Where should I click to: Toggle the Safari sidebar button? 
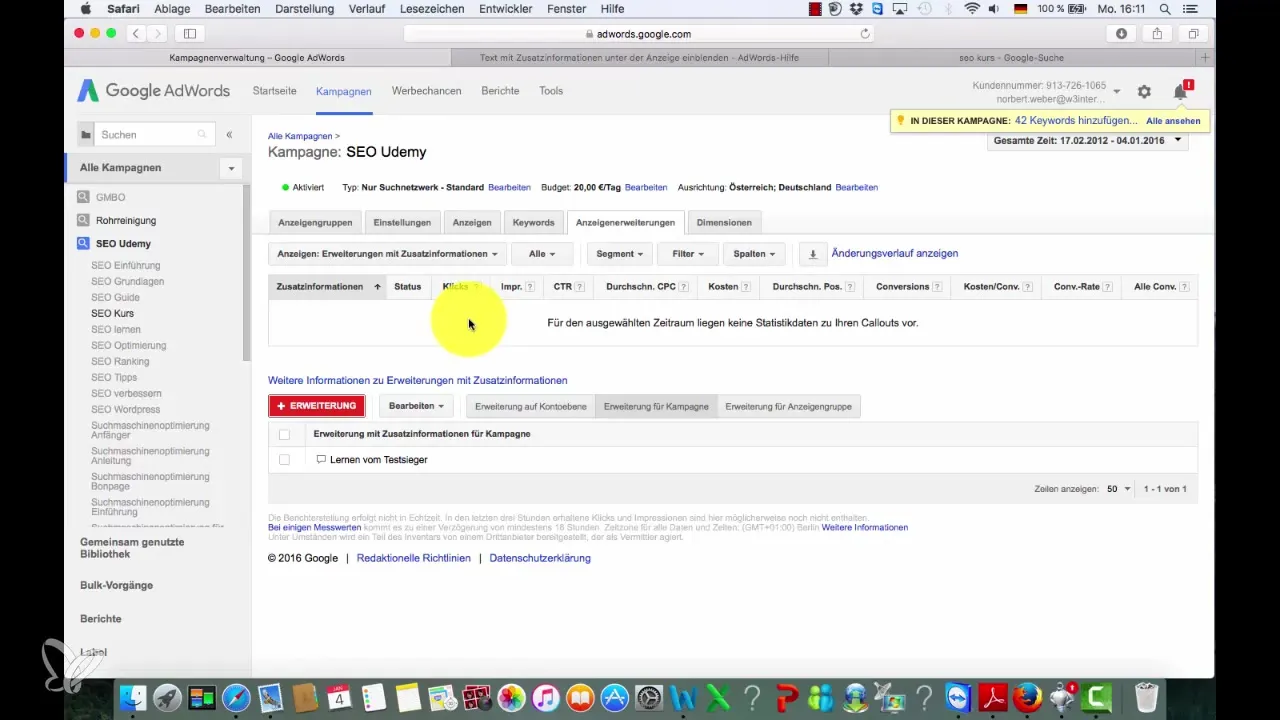click(189, 33)
